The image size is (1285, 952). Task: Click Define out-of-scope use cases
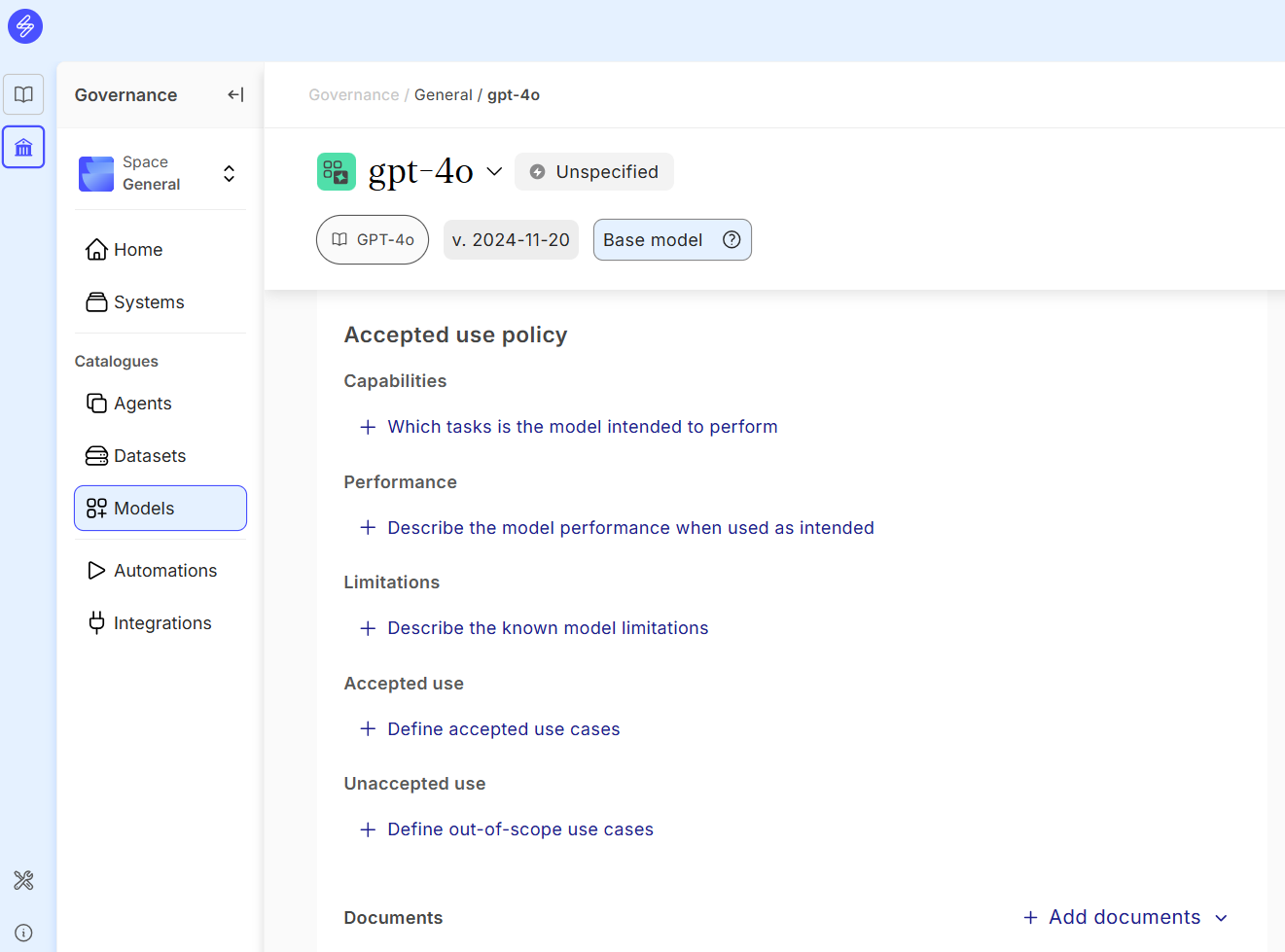pyautogui.click(x=519, y=829)
